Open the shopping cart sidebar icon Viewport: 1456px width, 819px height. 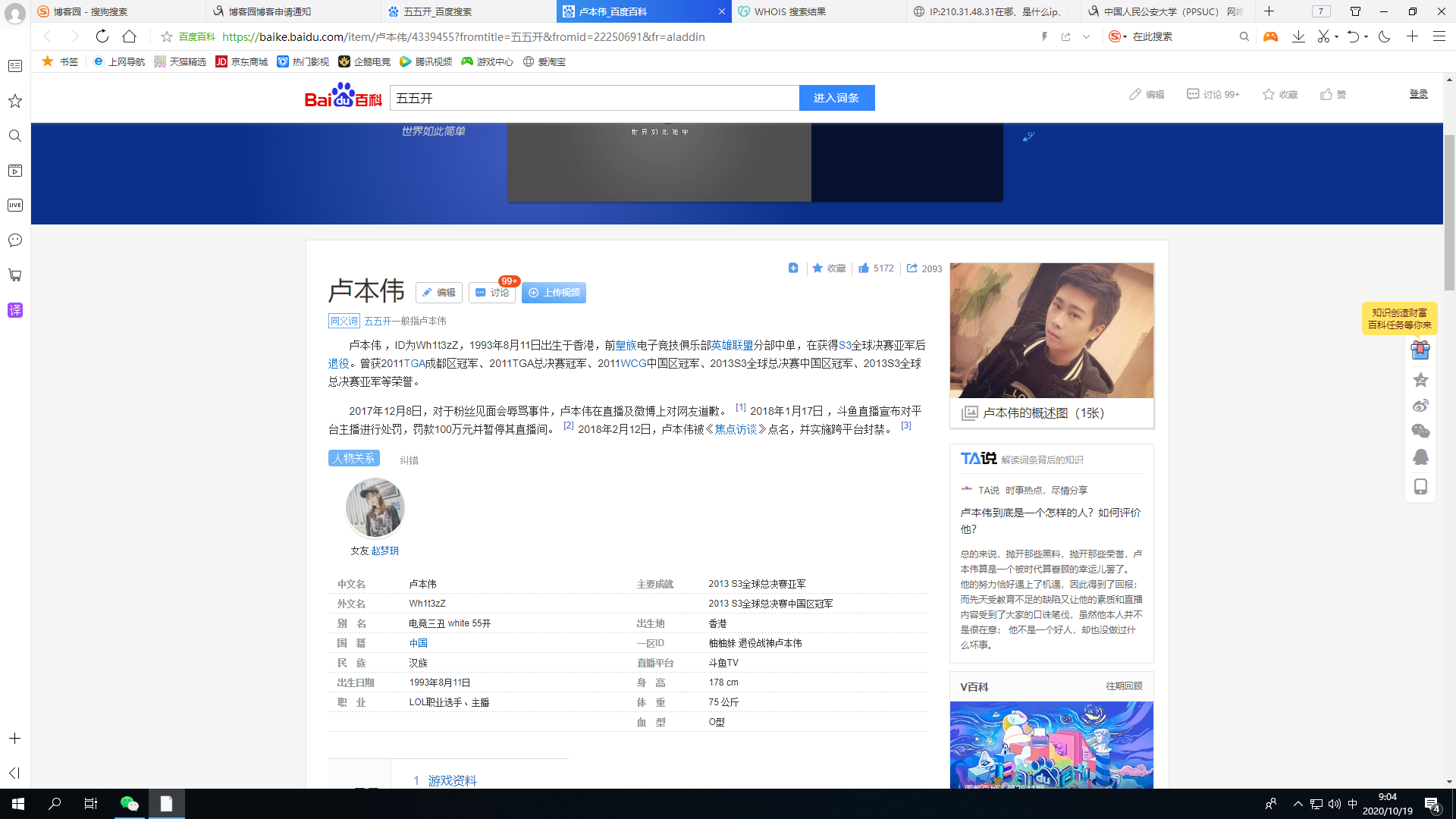point(15,275)
